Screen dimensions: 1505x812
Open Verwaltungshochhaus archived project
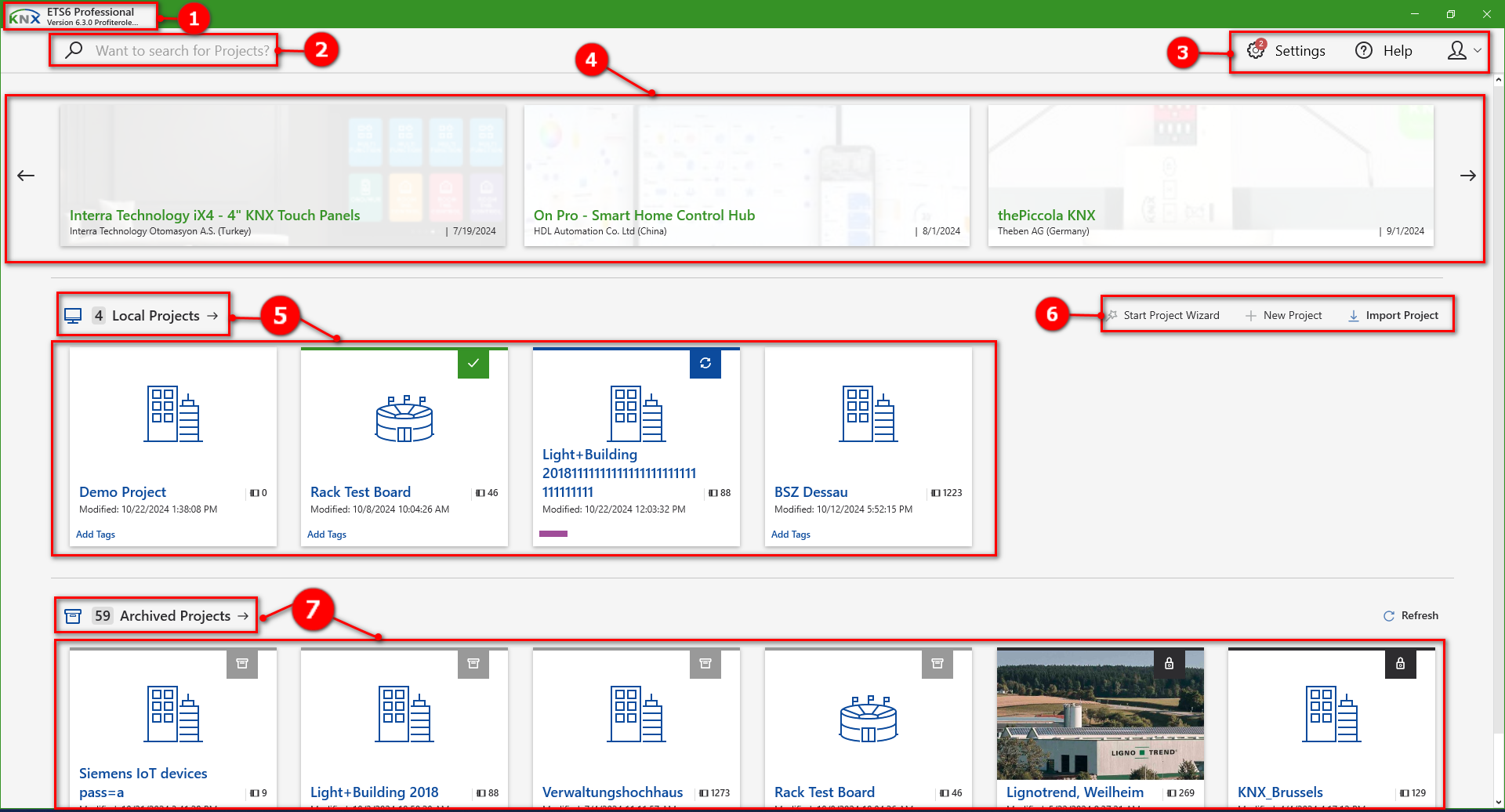click(x=613, y=792)
